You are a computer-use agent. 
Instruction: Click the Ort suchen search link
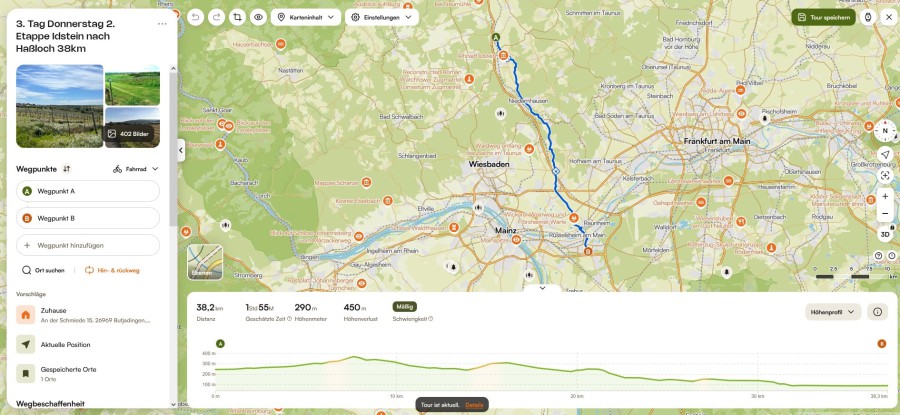tap(43, 270)
